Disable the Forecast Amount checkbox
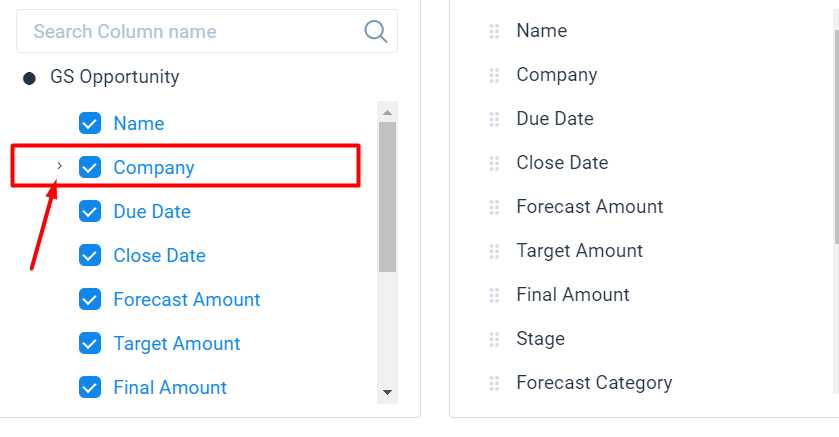The height and width of the screenshot is (437, 839). pyautogui.click(x=90, y=299)
